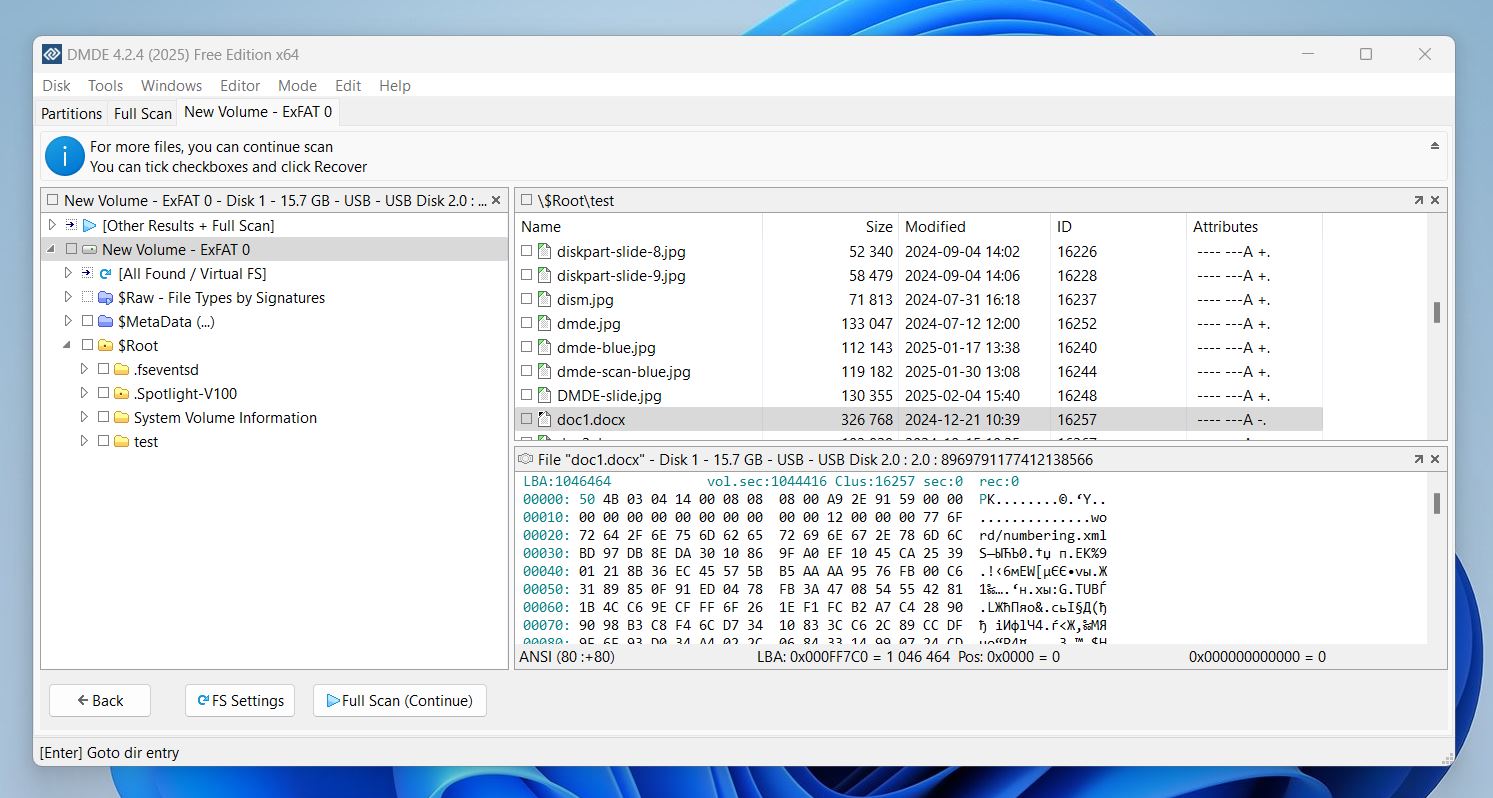Tick the \$Root\test header checkbox
Viewport: 1493px width, 798px height.
(x=527, y=201)
